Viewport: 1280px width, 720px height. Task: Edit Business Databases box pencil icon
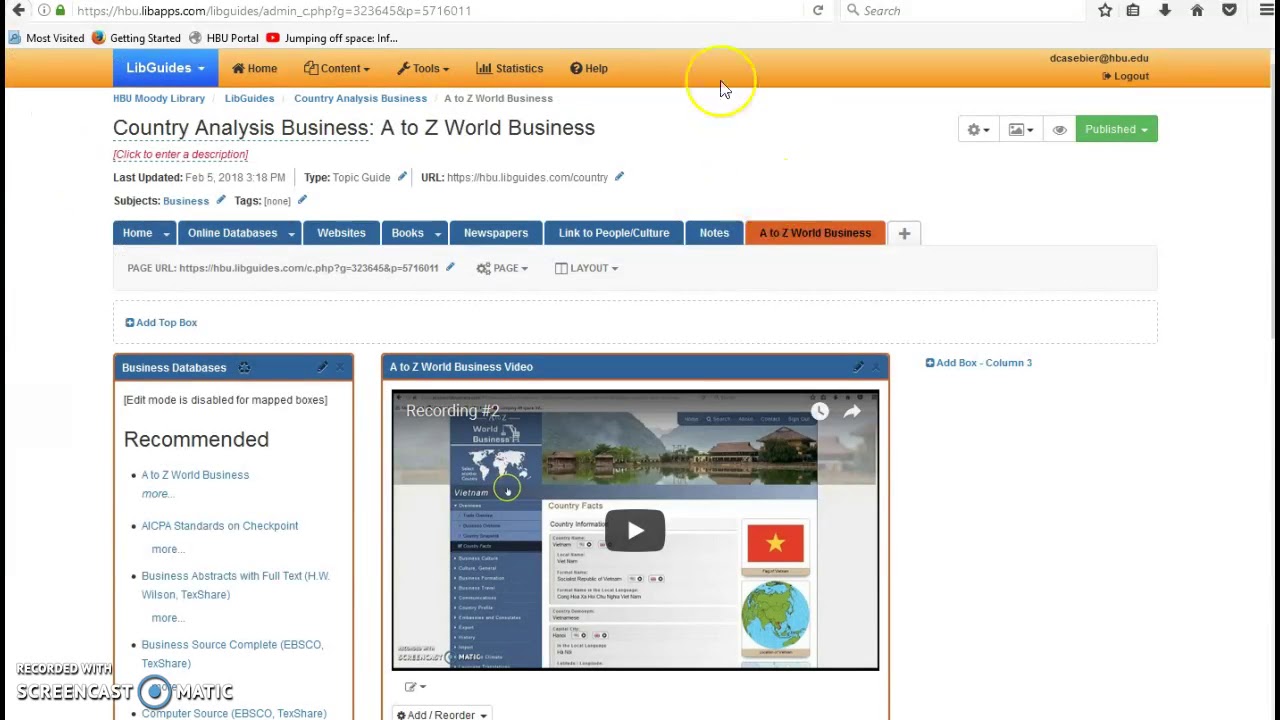322,367
